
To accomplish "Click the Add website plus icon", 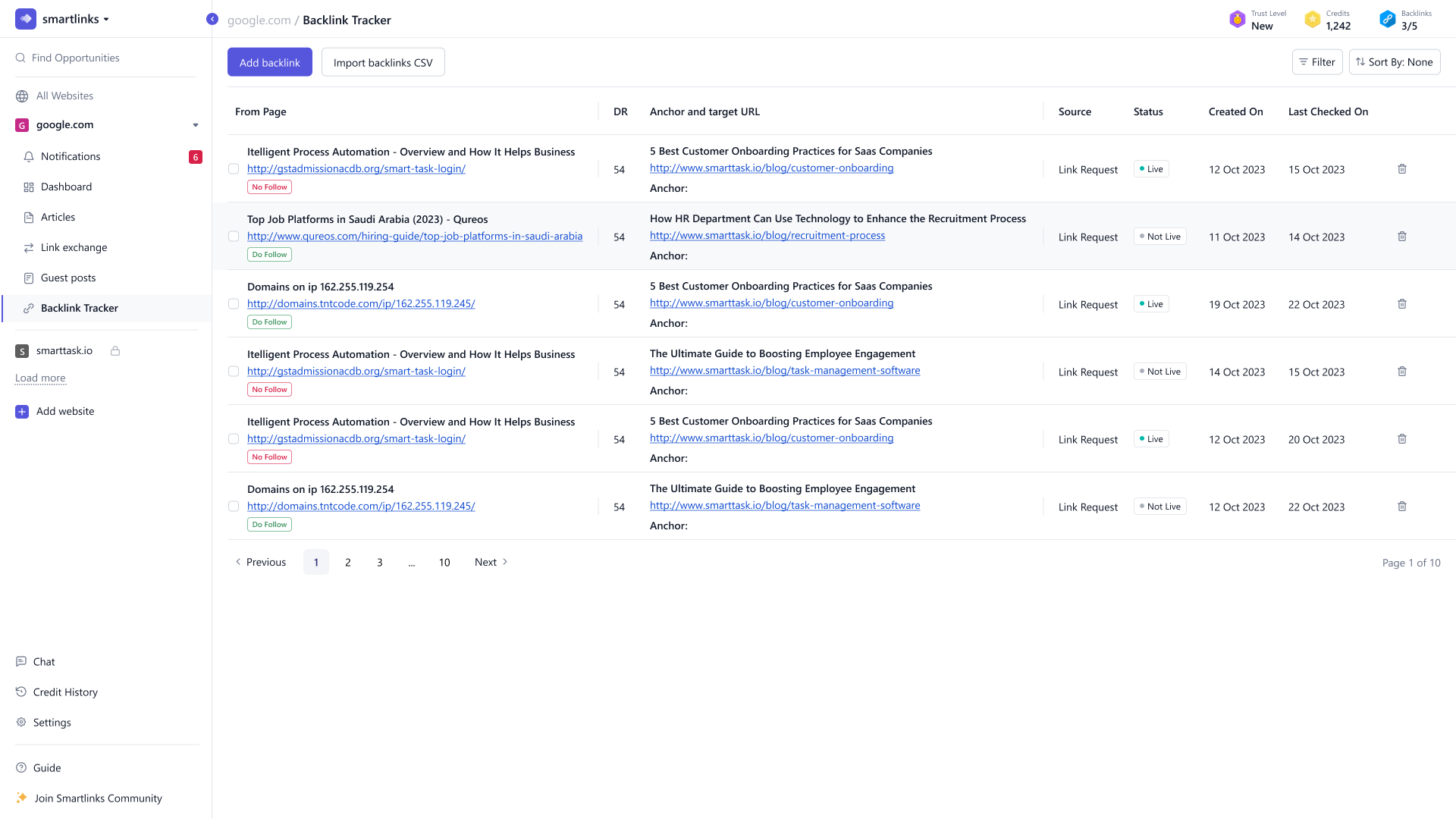I will (22, 412).
